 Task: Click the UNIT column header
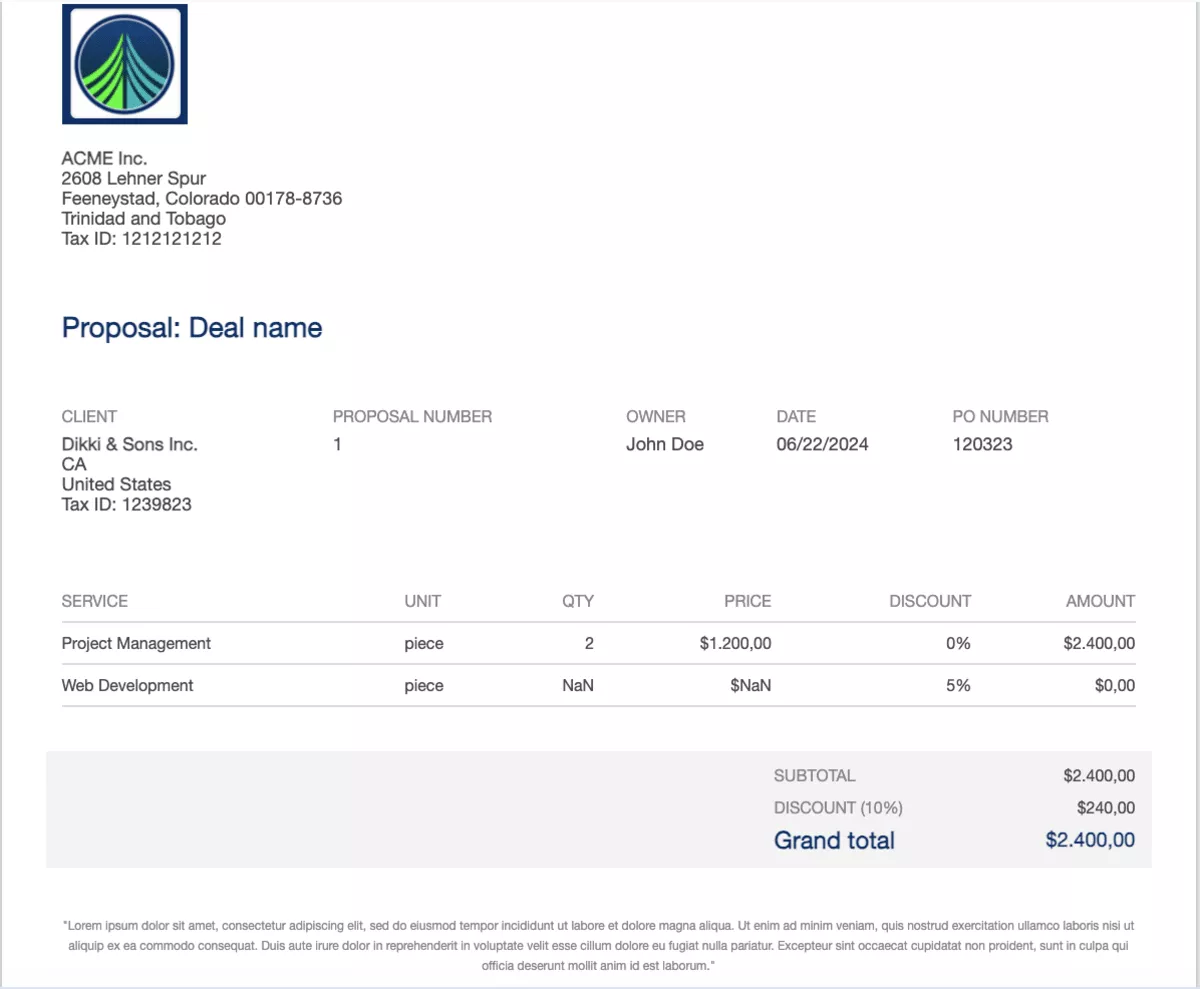(423, 601)
